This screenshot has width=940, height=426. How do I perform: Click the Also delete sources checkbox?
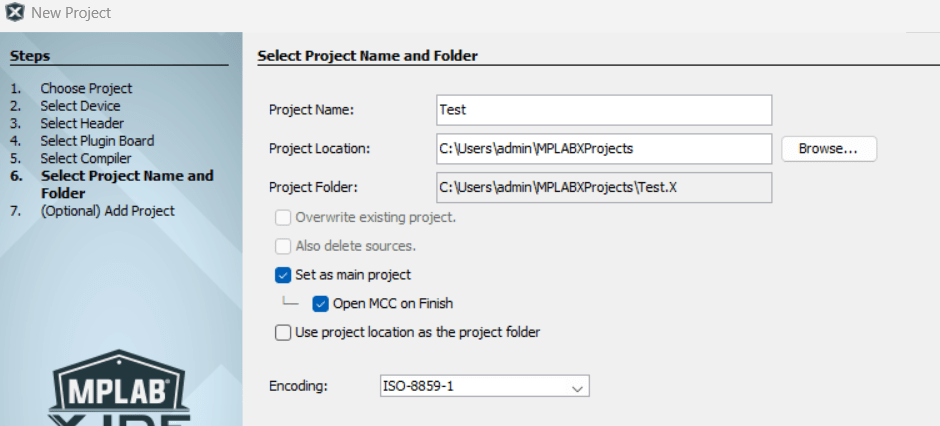(x=283, y=246)
